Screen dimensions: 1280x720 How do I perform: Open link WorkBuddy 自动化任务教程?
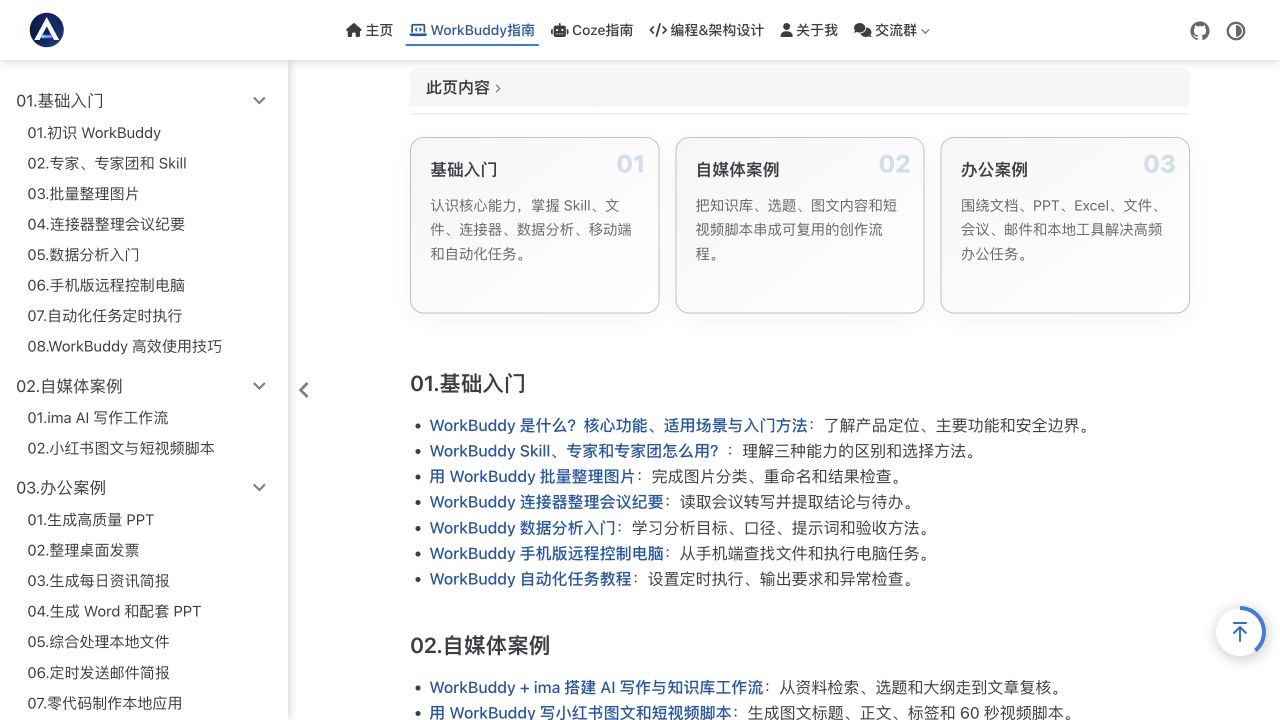click(x=531, y=579)
